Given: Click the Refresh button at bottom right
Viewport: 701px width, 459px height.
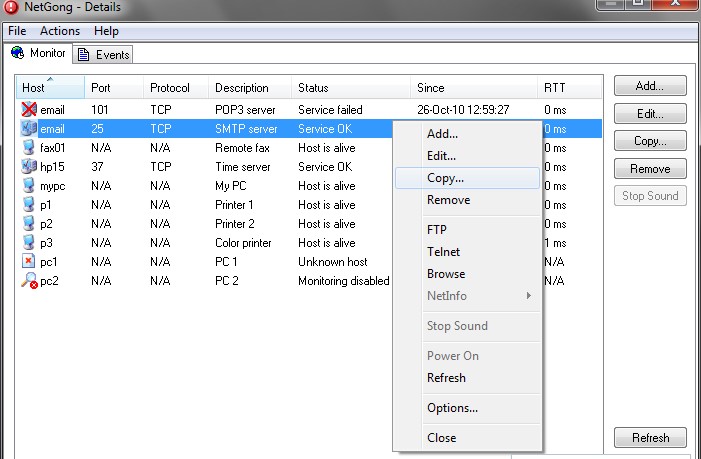Looking at the screenshot, I should 650,438.
